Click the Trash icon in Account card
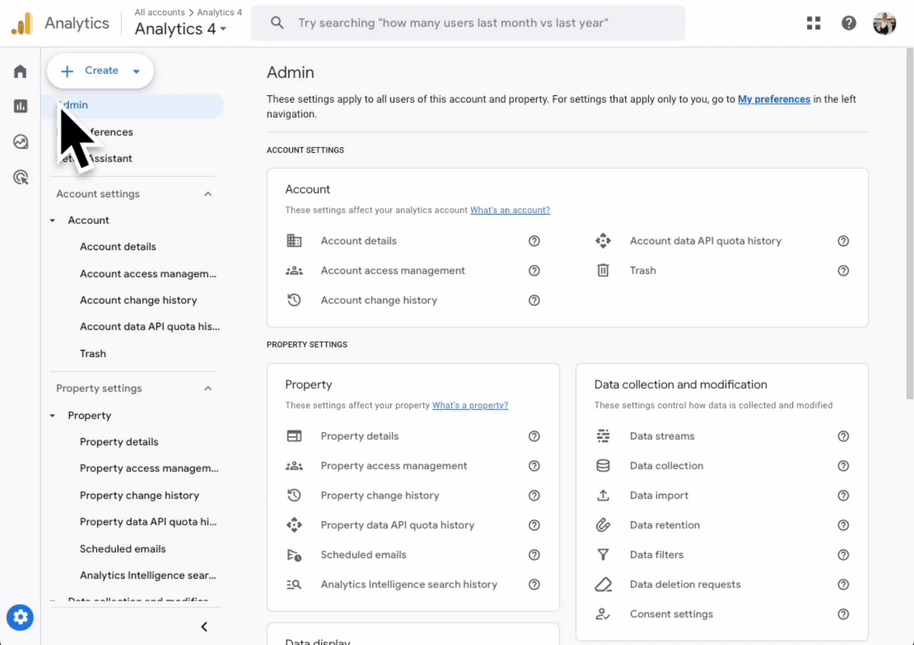914x645 pixels. click(603, 271)
